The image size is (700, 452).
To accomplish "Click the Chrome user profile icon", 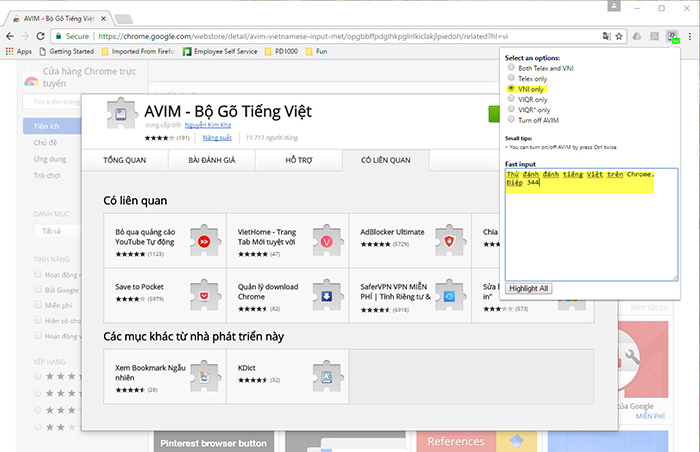I will pyautogui.click(x=614, y=6).
